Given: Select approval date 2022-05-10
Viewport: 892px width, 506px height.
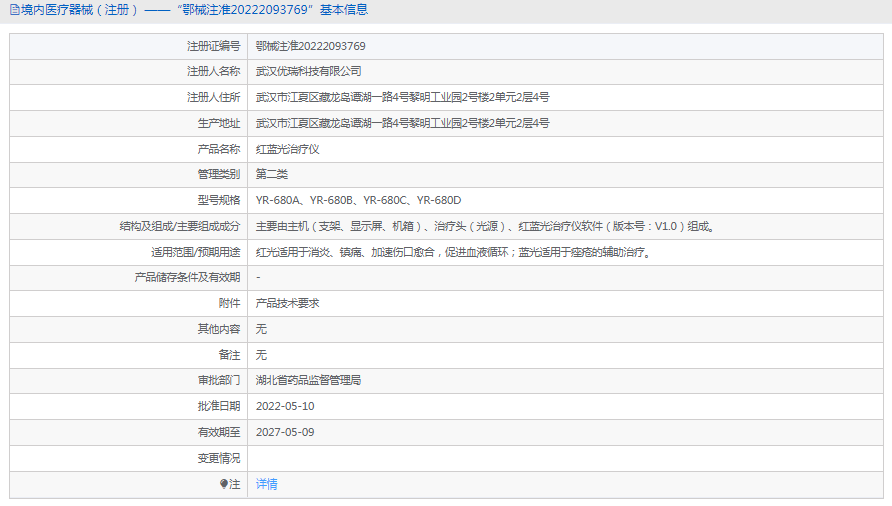Looking at the screenshot, I should [x=285, y=406].
